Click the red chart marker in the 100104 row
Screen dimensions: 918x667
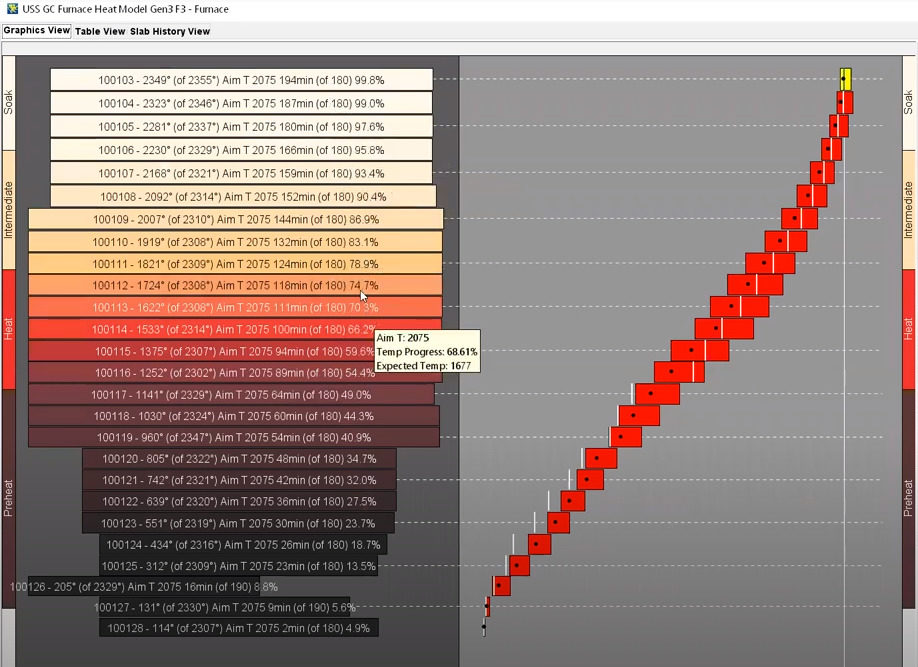tap(845, 102)
